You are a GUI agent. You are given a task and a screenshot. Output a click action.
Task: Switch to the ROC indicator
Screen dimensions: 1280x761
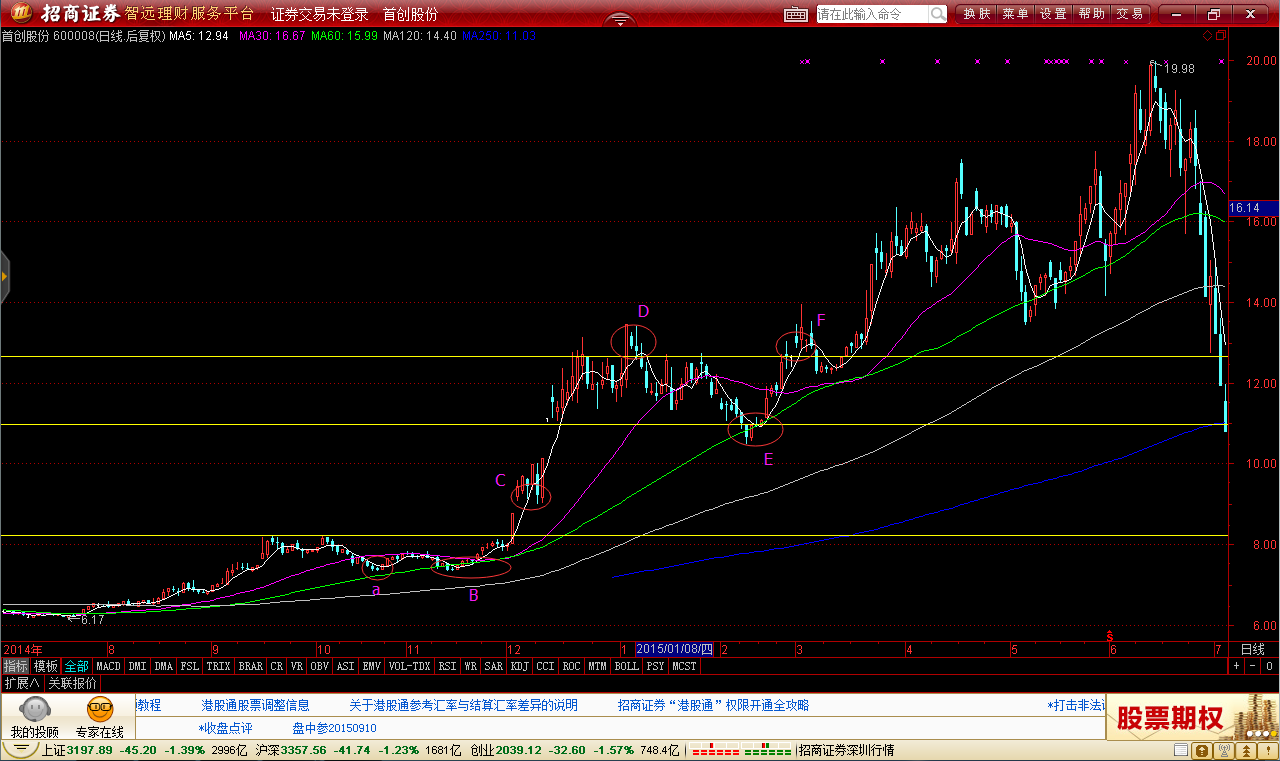point(572,666)
